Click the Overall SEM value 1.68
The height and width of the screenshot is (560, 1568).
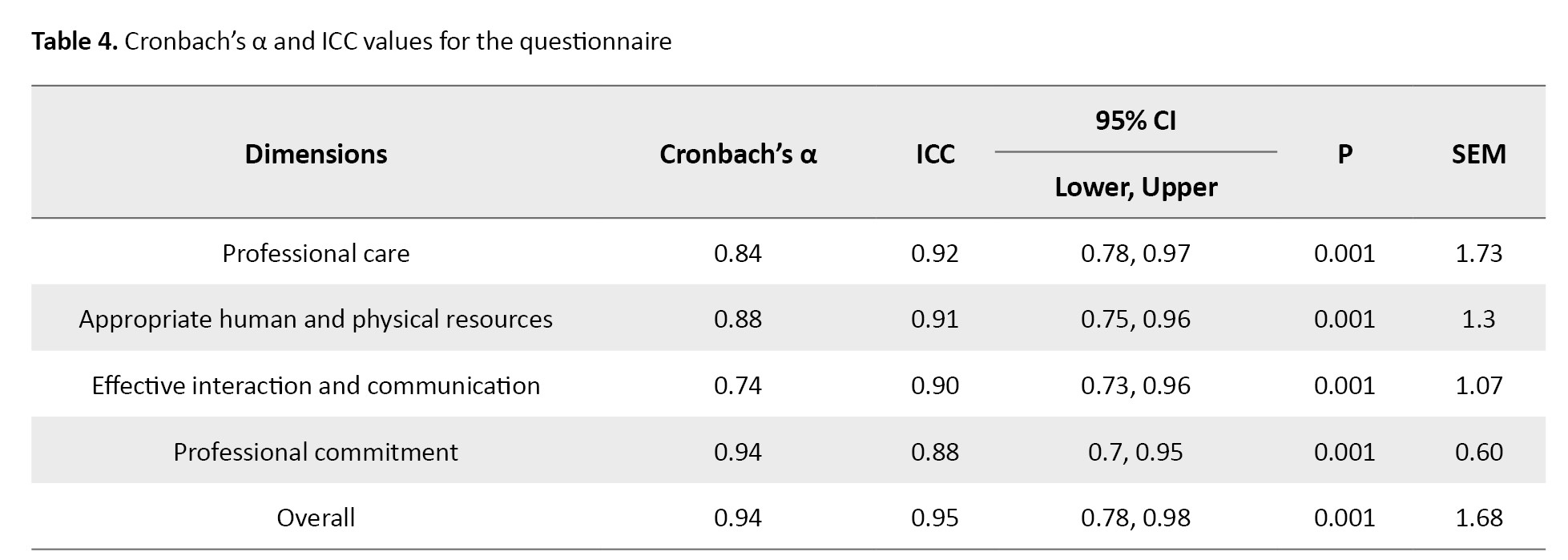point(1478,518)
